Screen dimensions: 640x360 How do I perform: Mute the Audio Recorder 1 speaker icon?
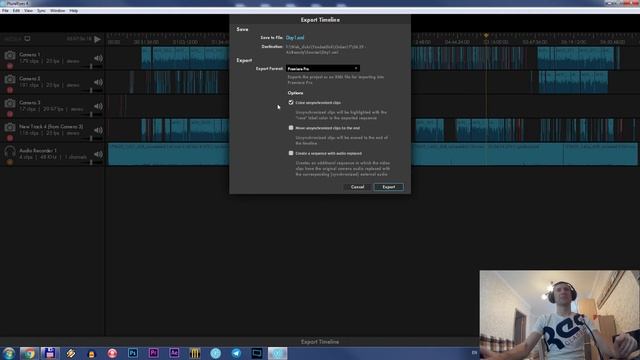pyautogui.click(x=98, y=154)
